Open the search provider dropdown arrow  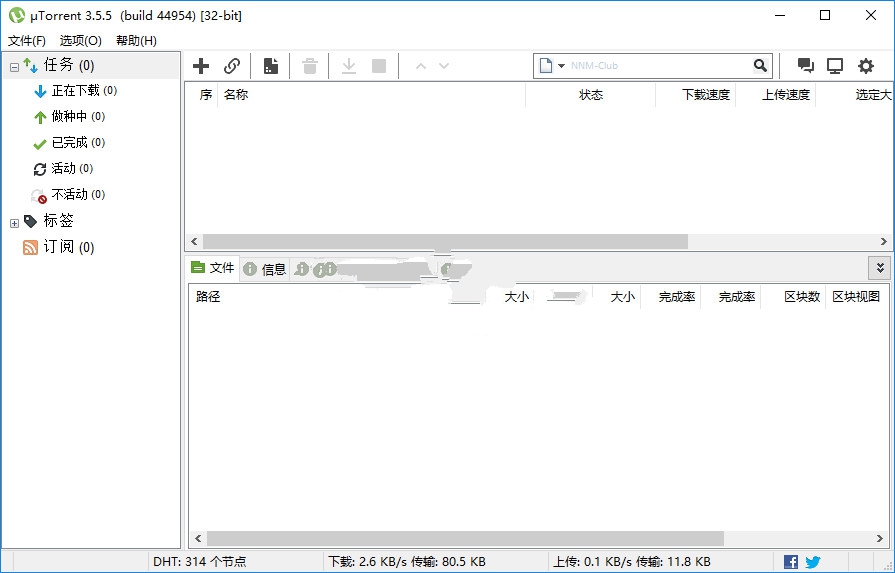561,66
